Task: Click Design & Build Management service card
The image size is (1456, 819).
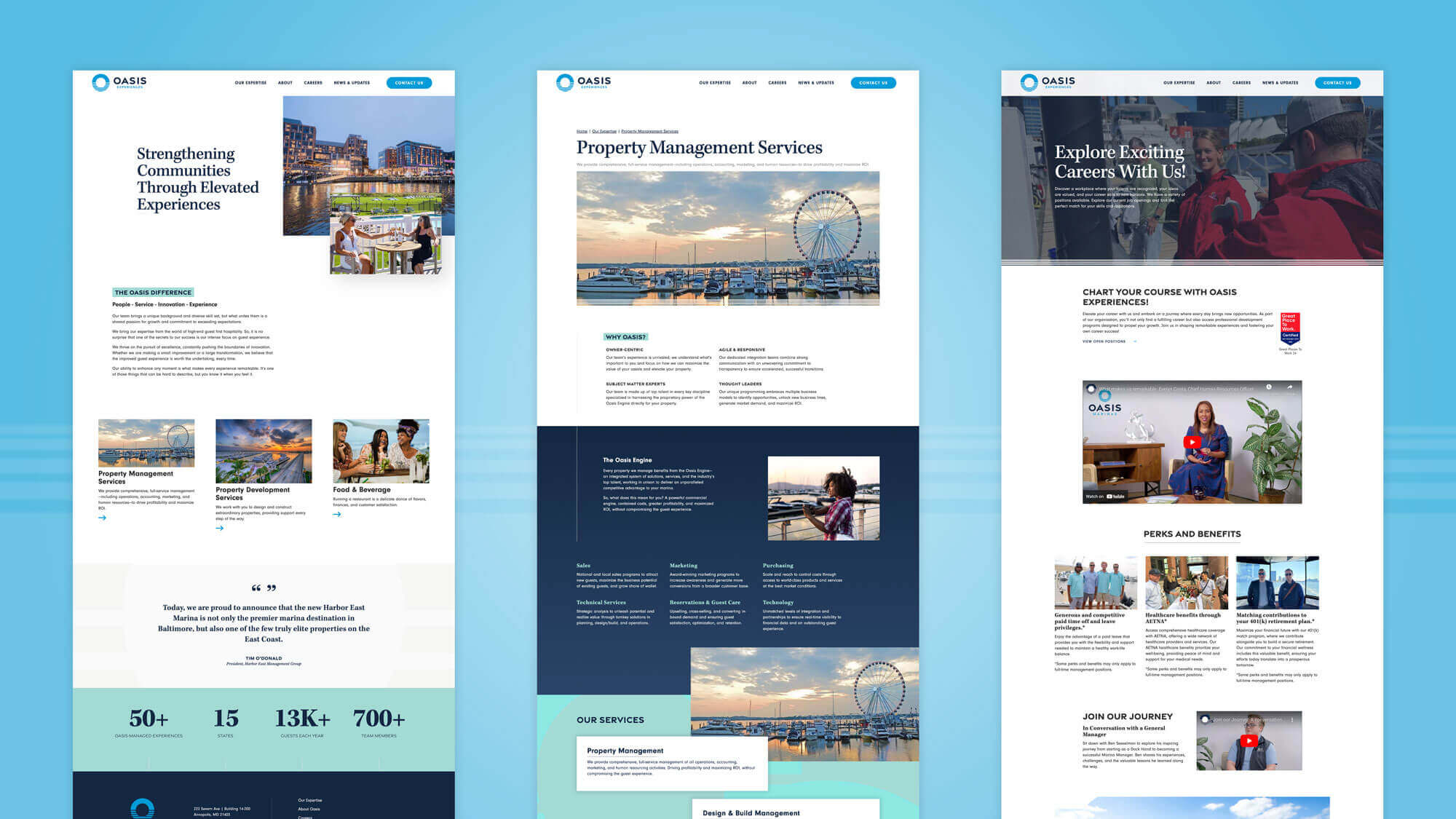Action: 786,810
